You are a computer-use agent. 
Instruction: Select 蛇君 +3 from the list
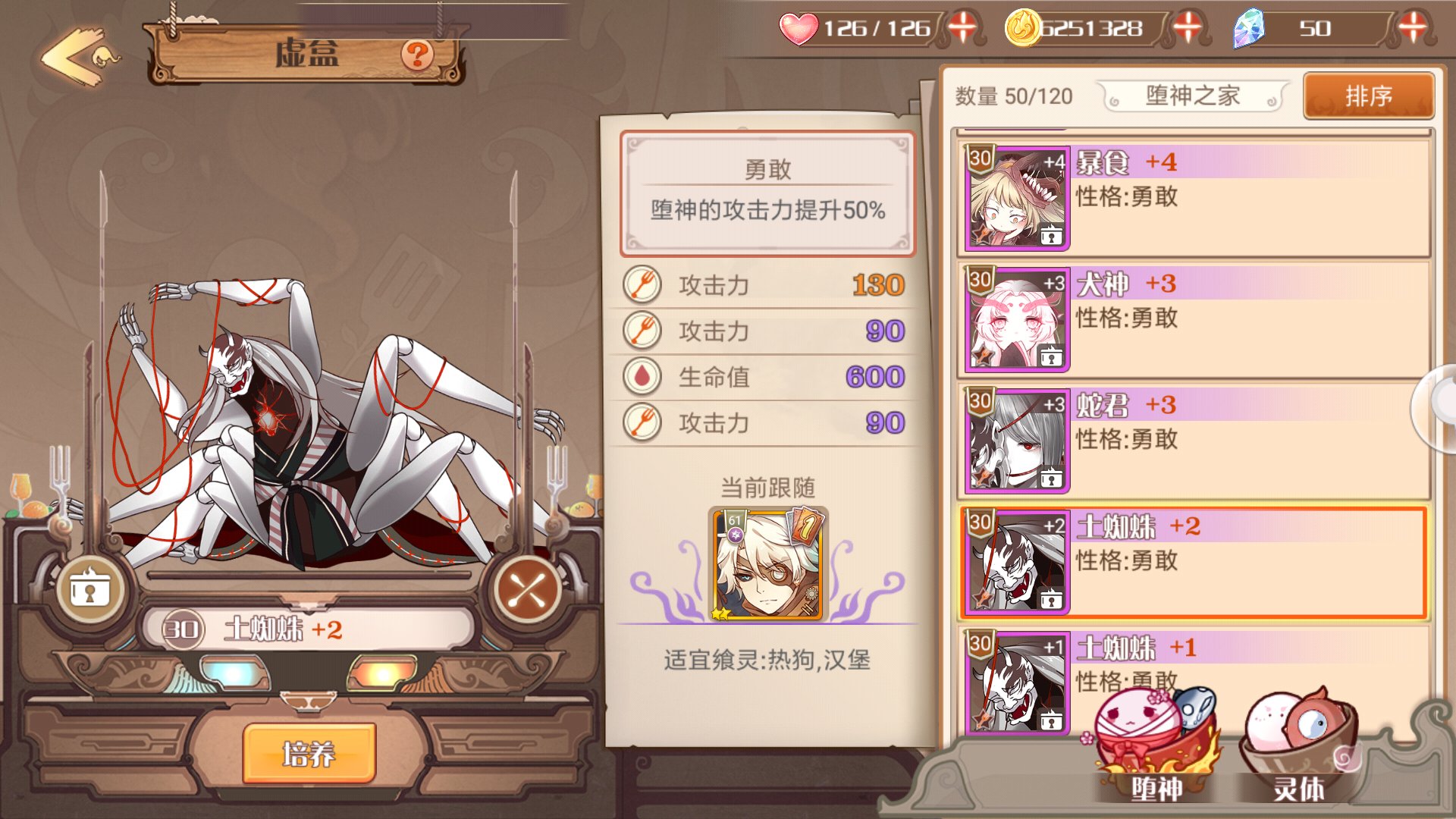[1194, 439]
